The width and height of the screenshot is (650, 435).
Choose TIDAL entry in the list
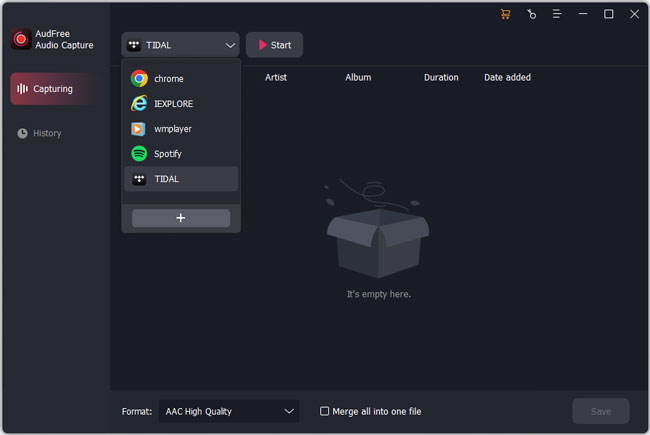point(181,179)
